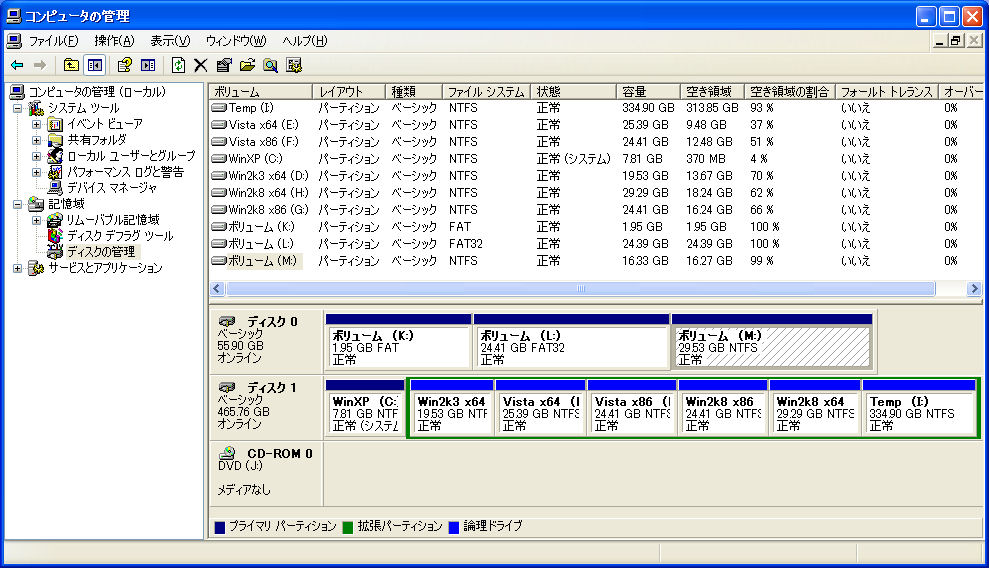Click the open folder toolbar icon
This screenshot has height=568, width=989.
[x=247, y=65]
